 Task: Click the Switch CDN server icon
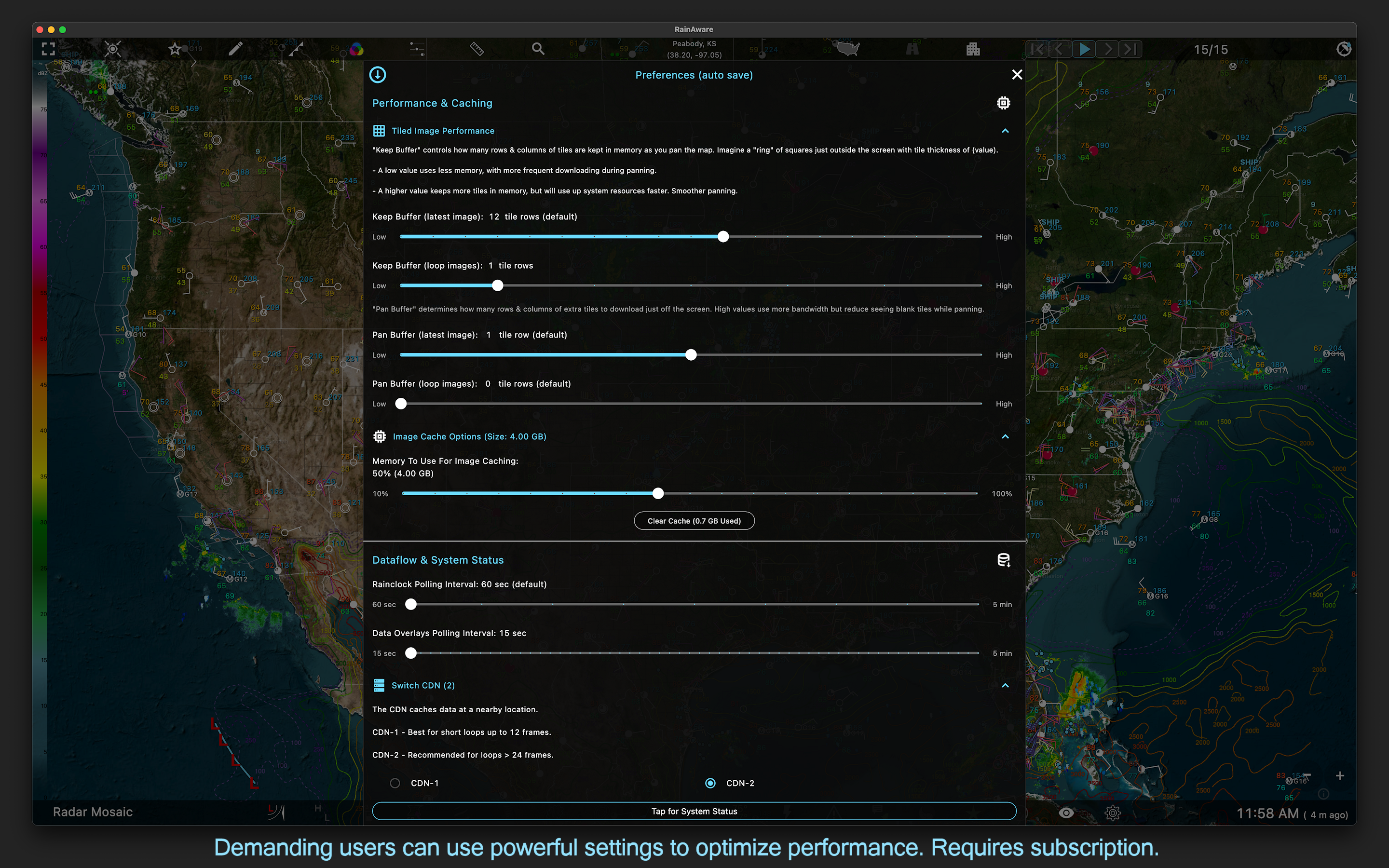[x=379, y=685]
